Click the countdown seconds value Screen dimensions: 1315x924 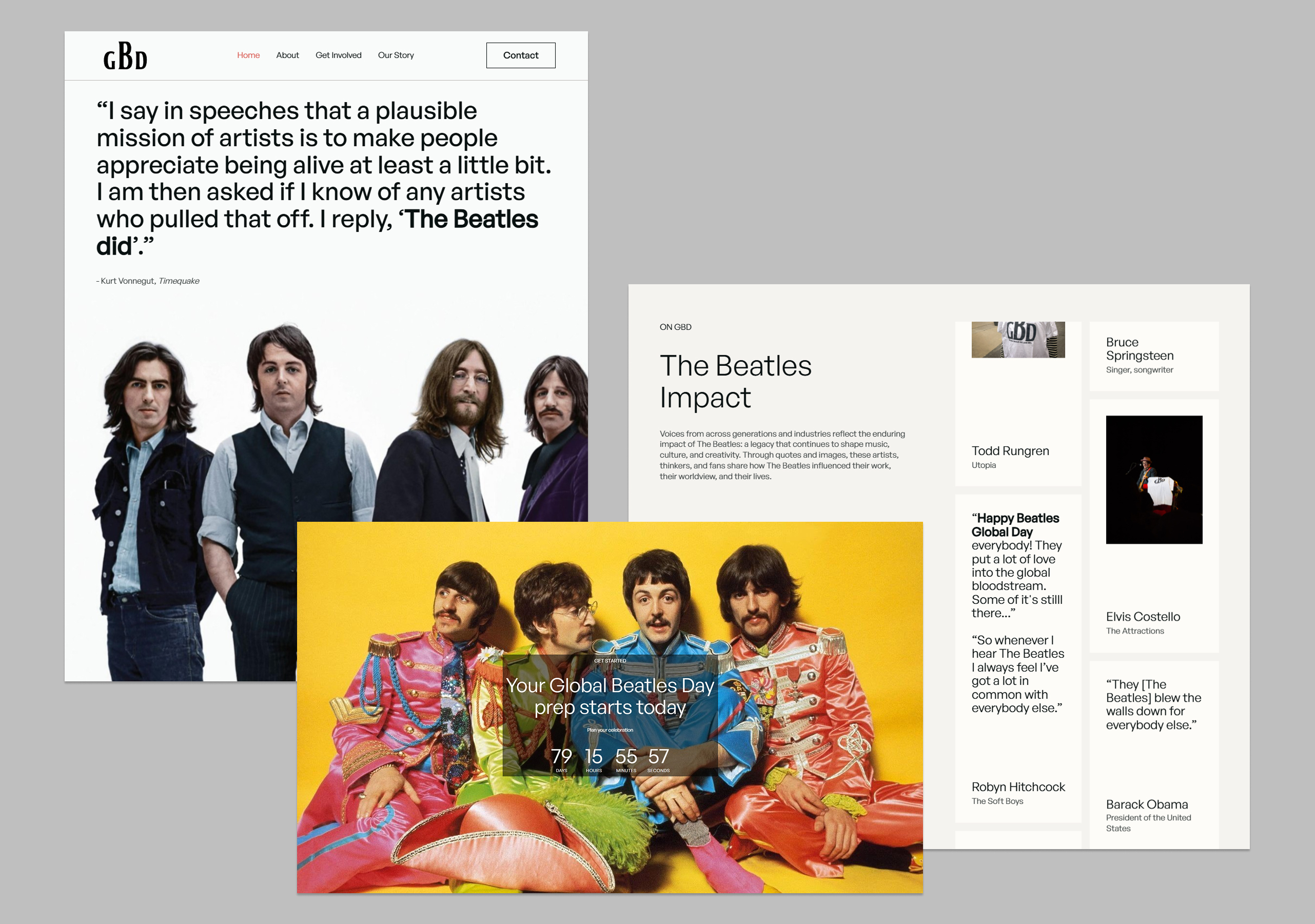point(658,757)
